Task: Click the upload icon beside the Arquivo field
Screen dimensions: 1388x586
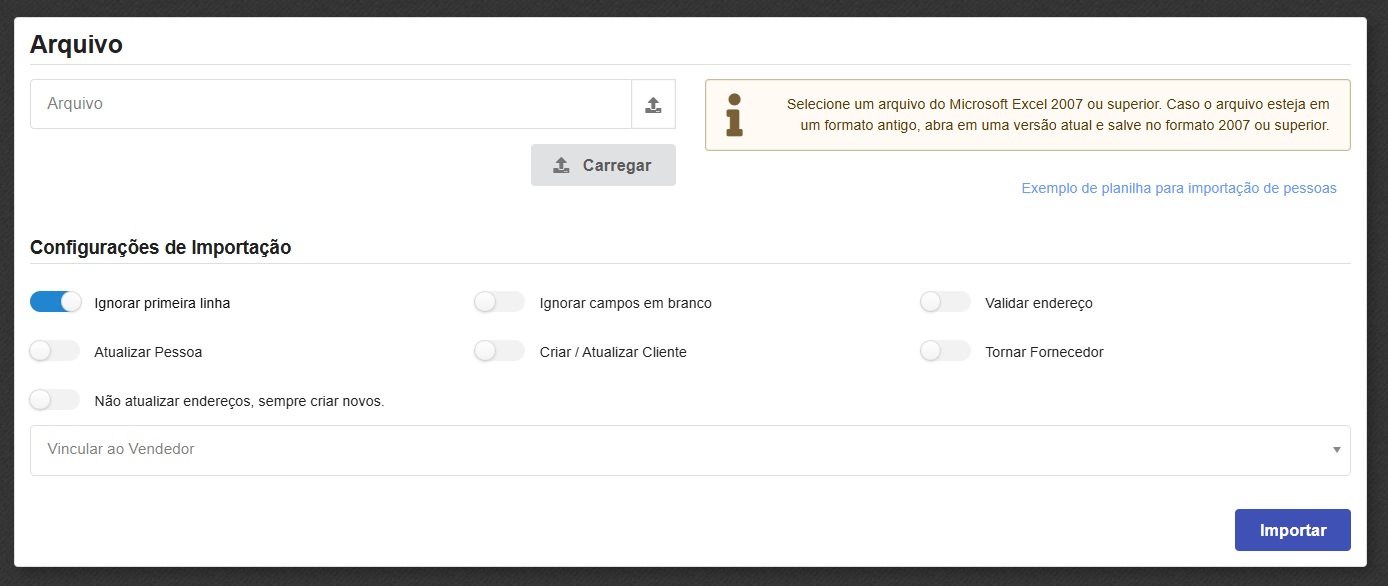Action: coord(653,105)
